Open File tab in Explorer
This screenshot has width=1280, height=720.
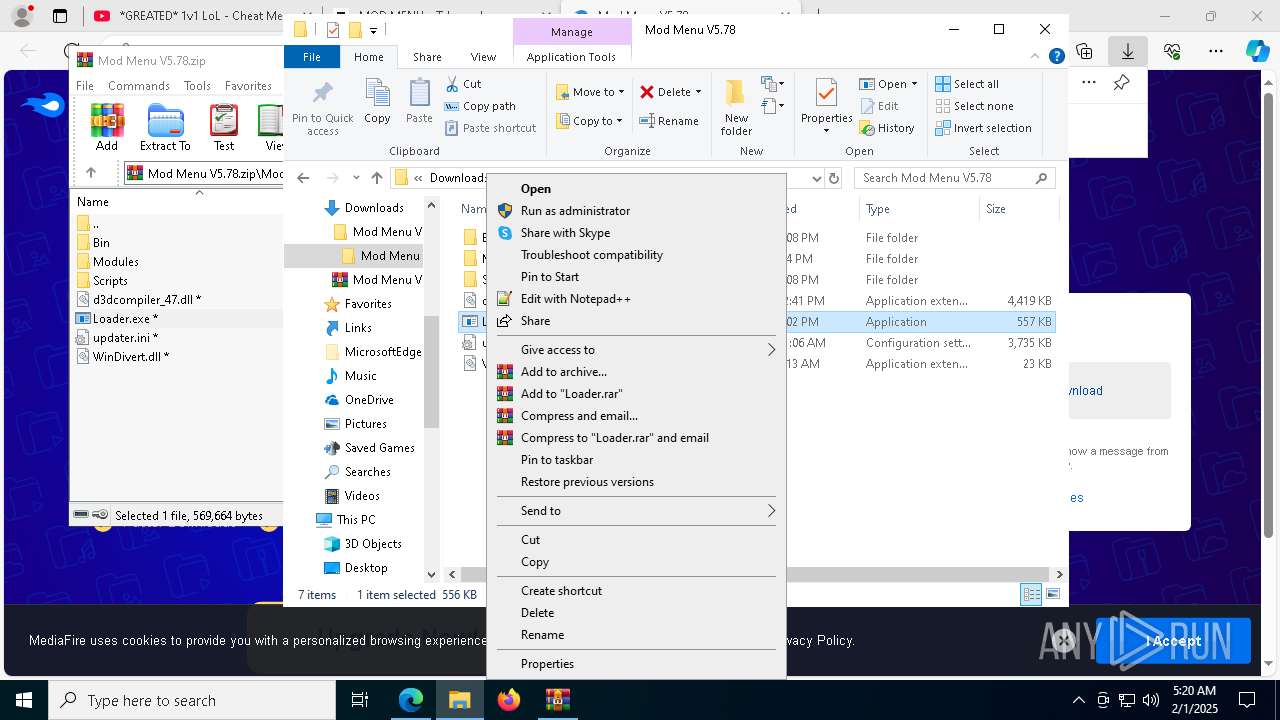312,57
